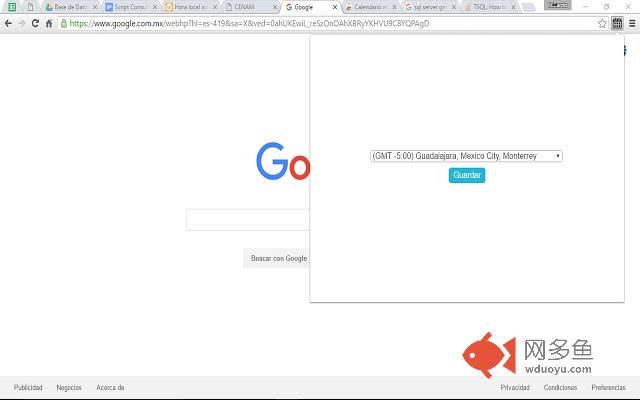This screenshot has width=640, height=400.
Task: Click the calendar extension icon
Action: point(617,23)
